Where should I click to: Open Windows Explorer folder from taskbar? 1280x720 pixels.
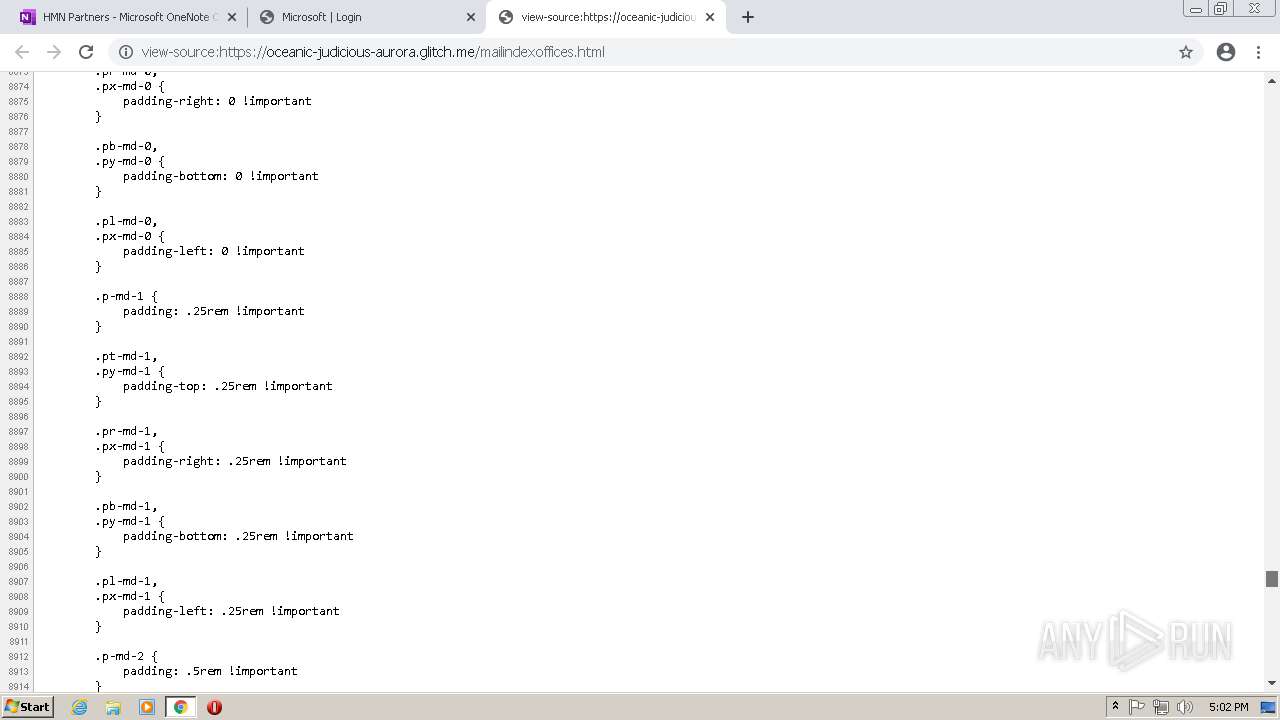point(113,707)
